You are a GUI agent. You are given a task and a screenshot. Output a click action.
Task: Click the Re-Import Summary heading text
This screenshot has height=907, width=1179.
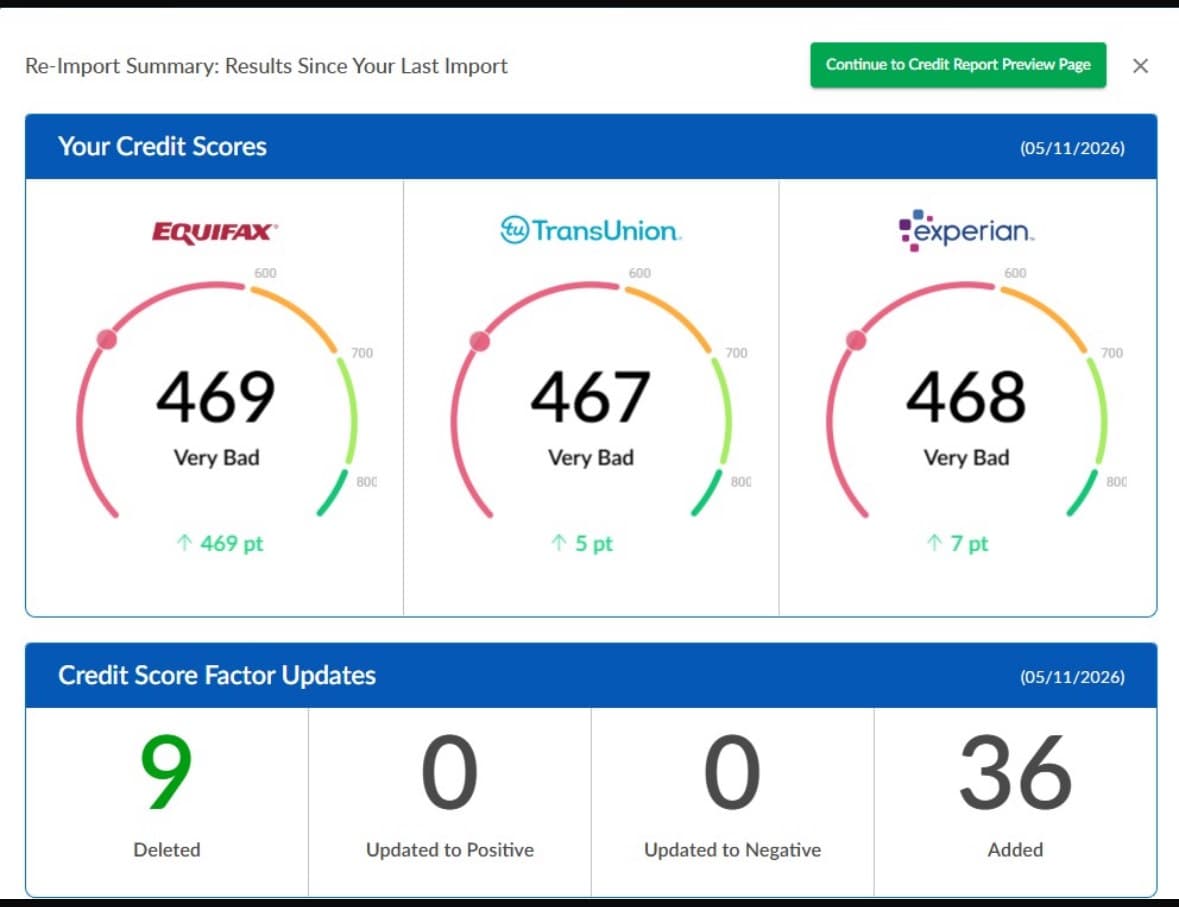click(x=266, y=66)
